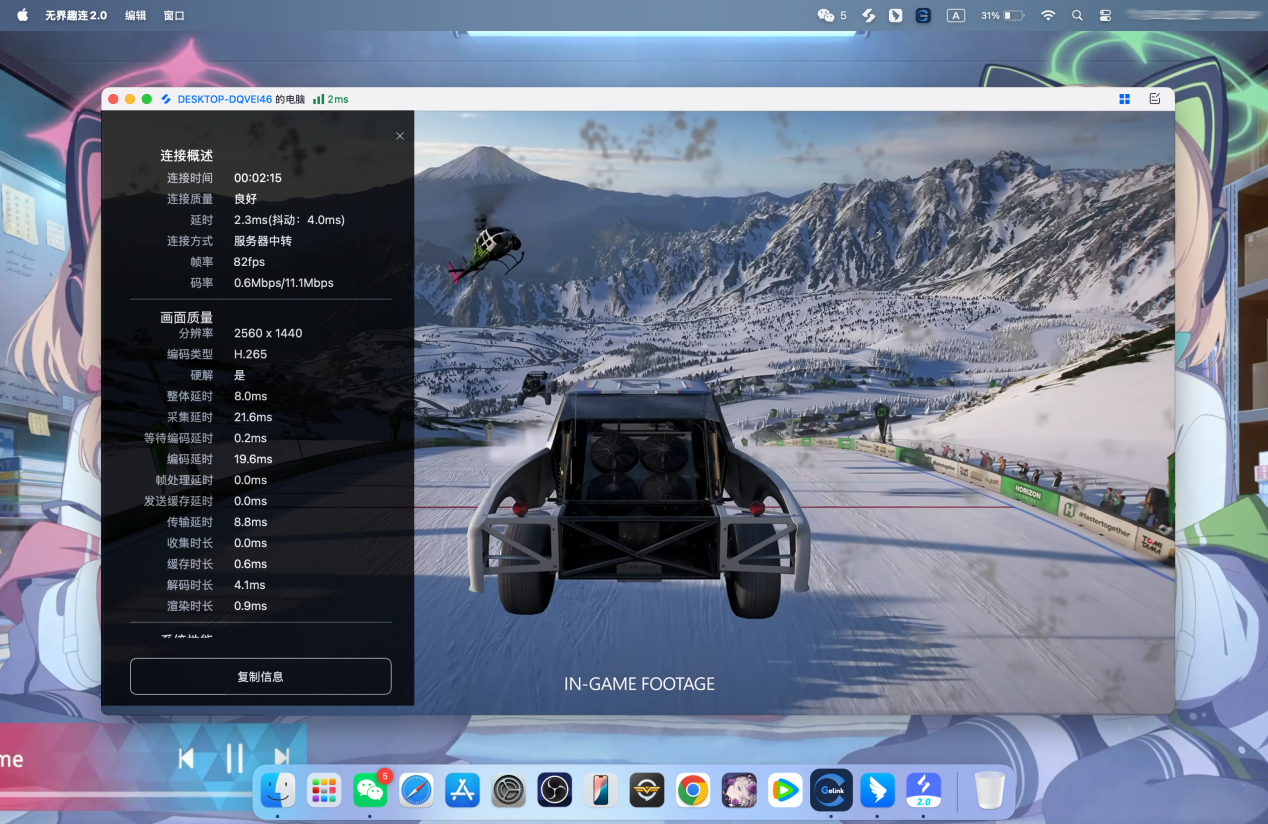Open Google Chrome from the Dock
The height and width of the screenshot is (824, 1268).
coord(693,790)
